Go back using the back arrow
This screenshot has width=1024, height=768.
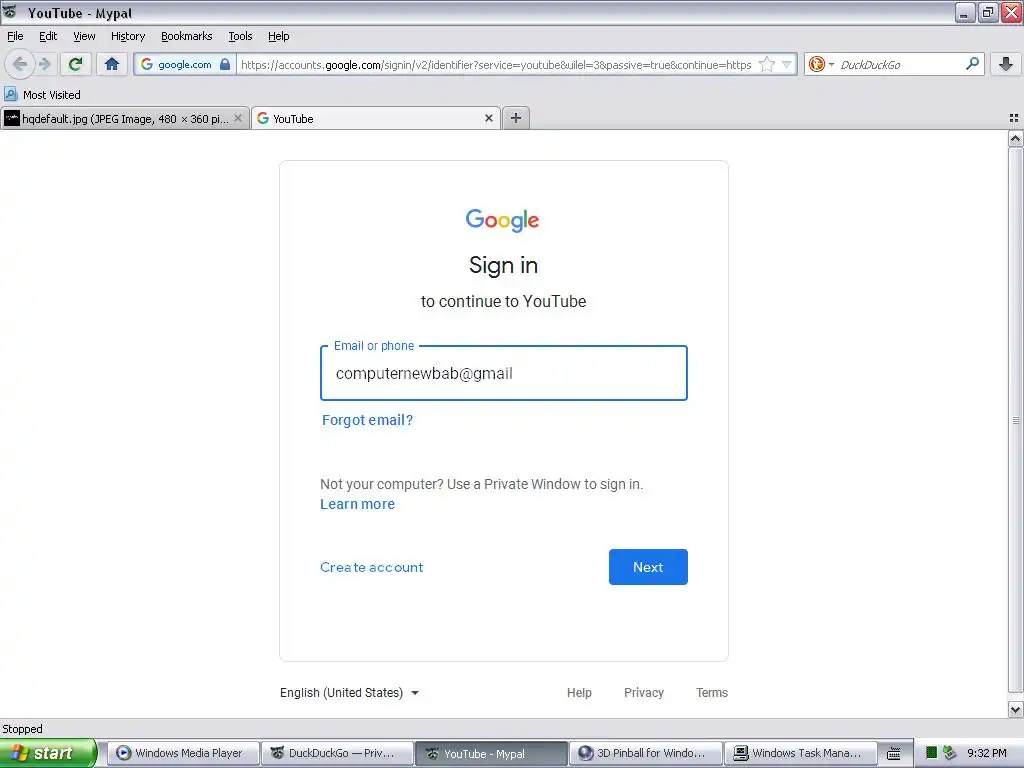pyautogui.click(x=20, y=64)
